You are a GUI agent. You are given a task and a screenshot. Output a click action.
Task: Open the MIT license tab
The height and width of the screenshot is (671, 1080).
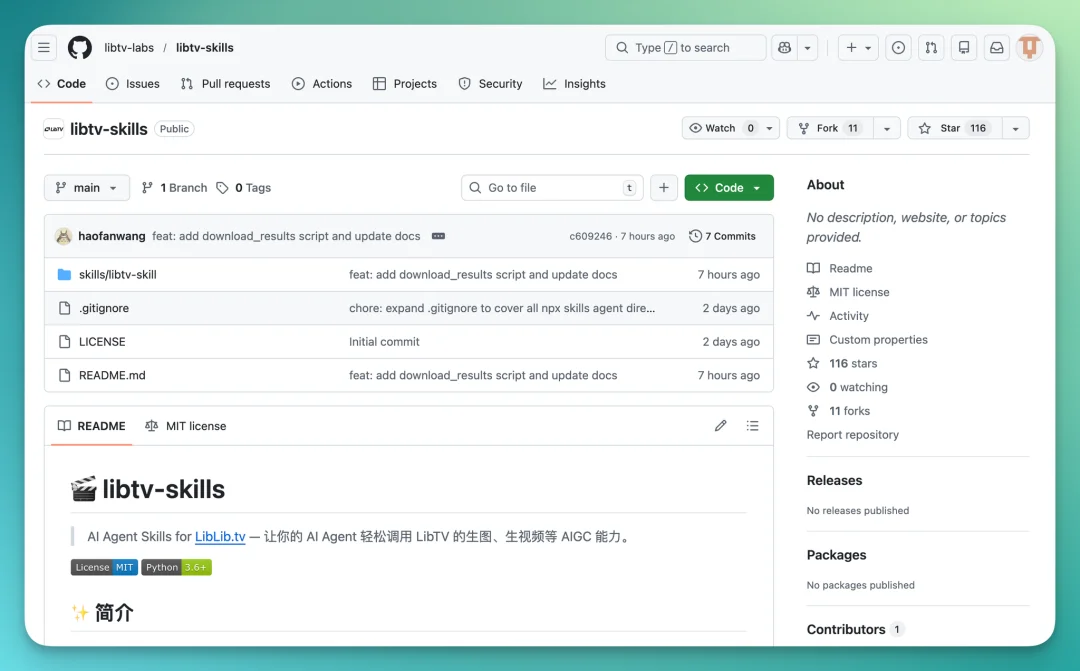click(x=186, y=426)
